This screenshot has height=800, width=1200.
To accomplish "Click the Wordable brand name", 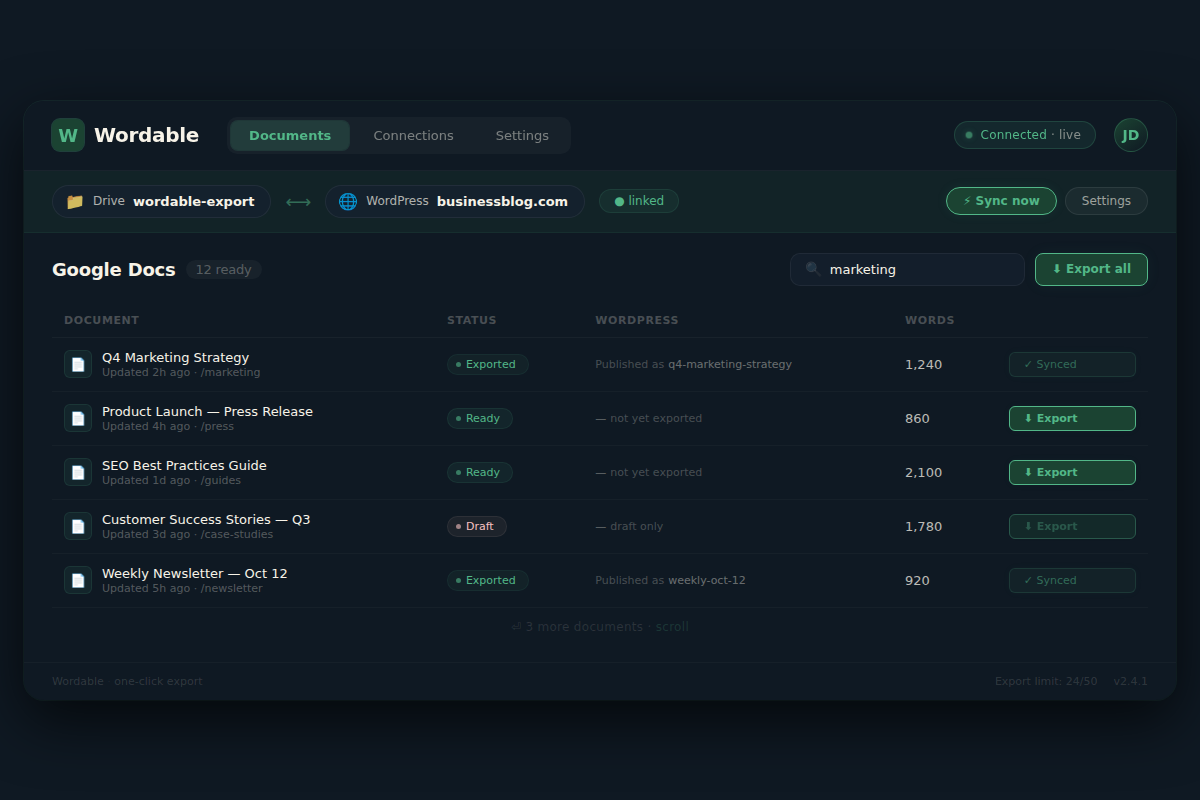I will tap(146, 135).
